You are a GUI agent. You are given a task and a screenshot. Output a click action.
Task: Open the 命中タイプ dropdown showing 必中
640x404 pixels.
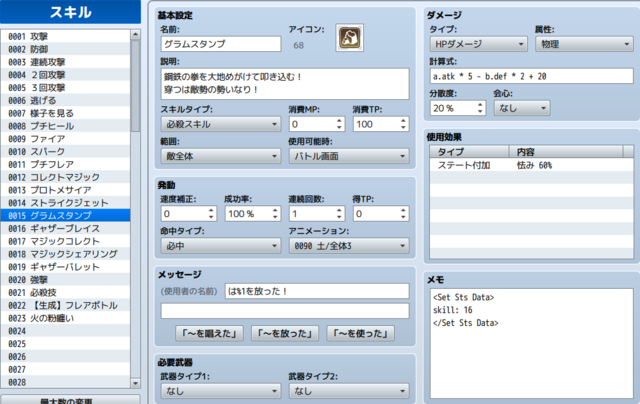click(x=221, y=246)
